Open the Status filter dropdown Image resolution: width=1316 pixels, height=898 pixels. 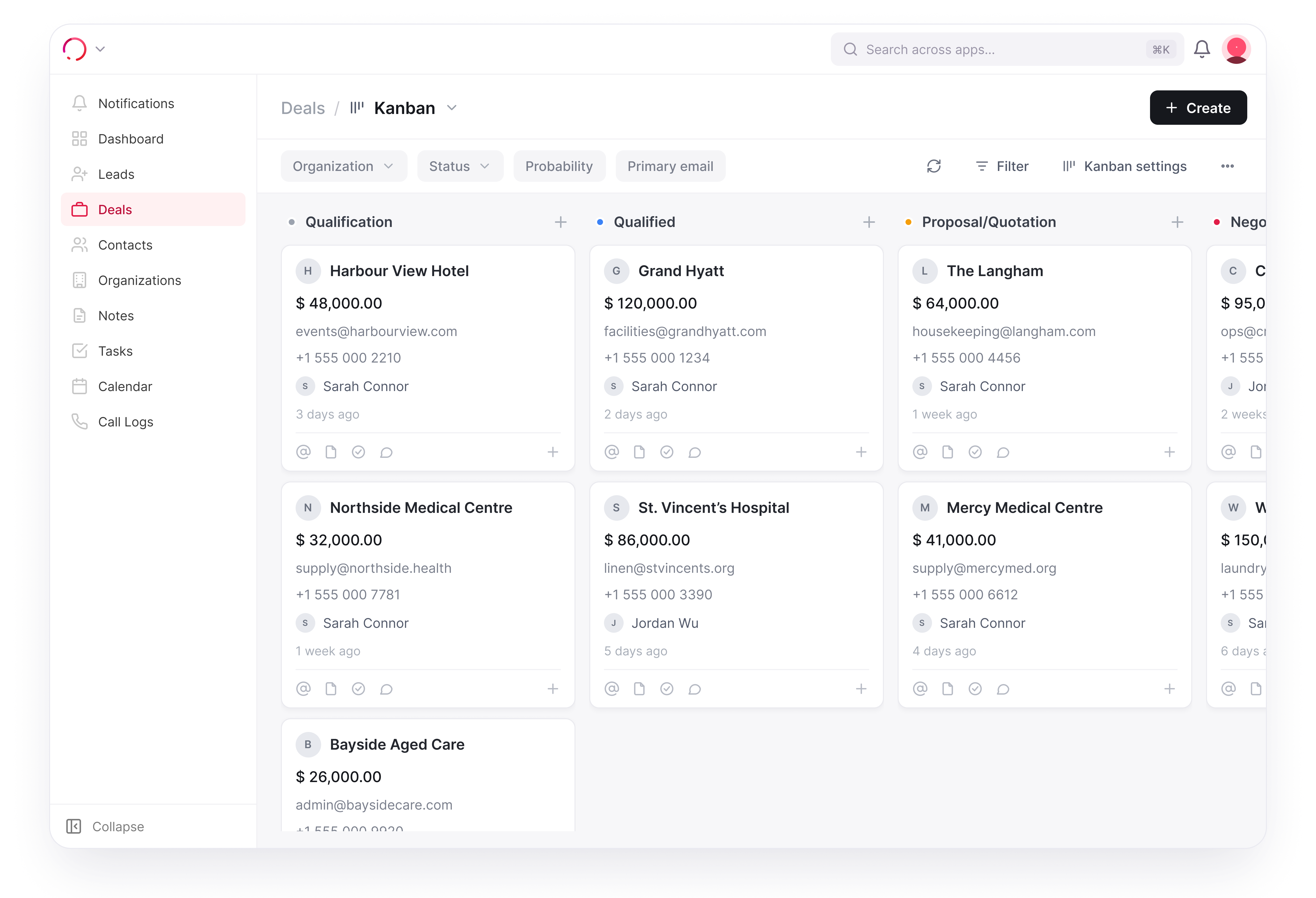(460, 166)
